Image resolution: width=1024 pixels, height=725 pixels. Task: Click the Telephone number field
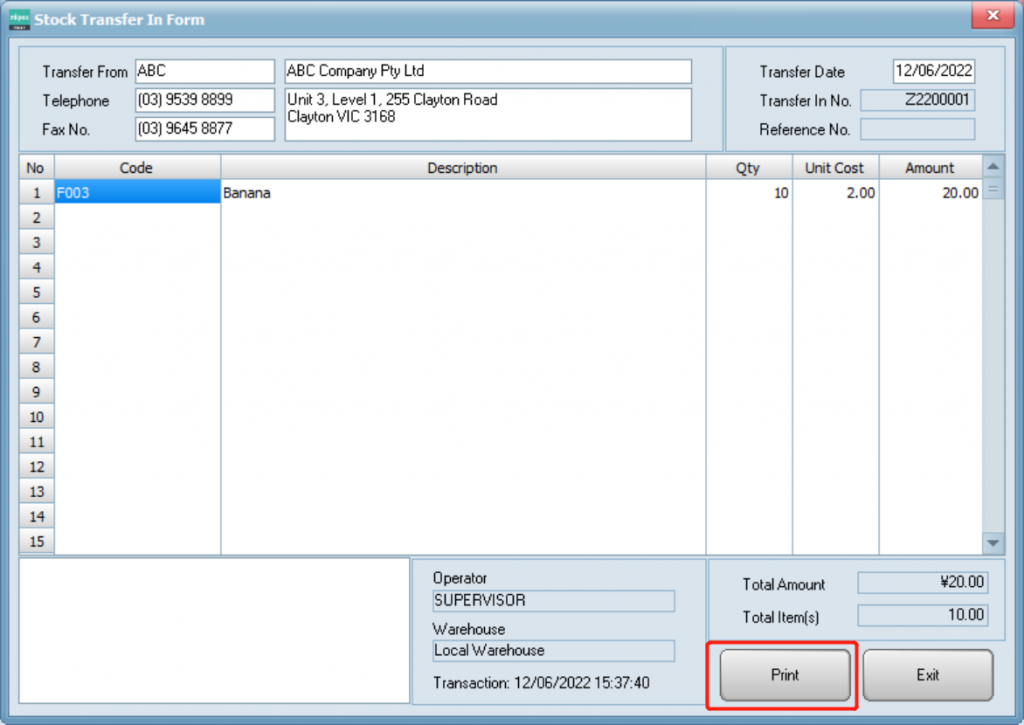(x=204, y=100)
